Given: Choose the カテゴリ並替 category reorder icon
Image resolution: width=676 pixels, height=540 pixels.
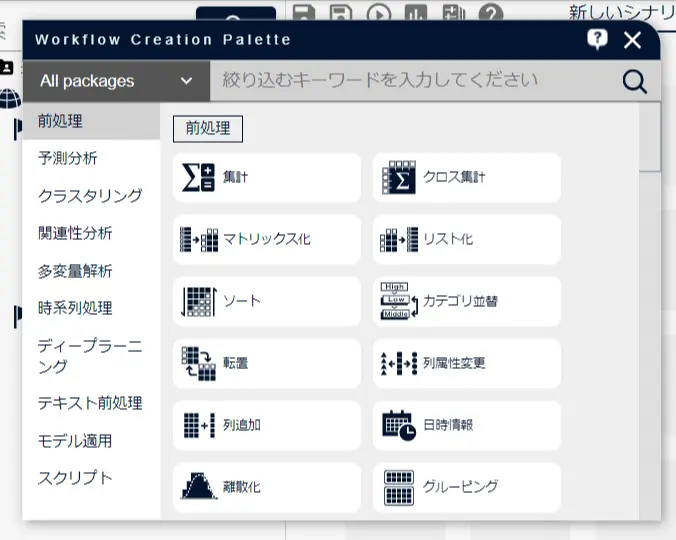Looking at the screenshot, I should click(399, 301).
